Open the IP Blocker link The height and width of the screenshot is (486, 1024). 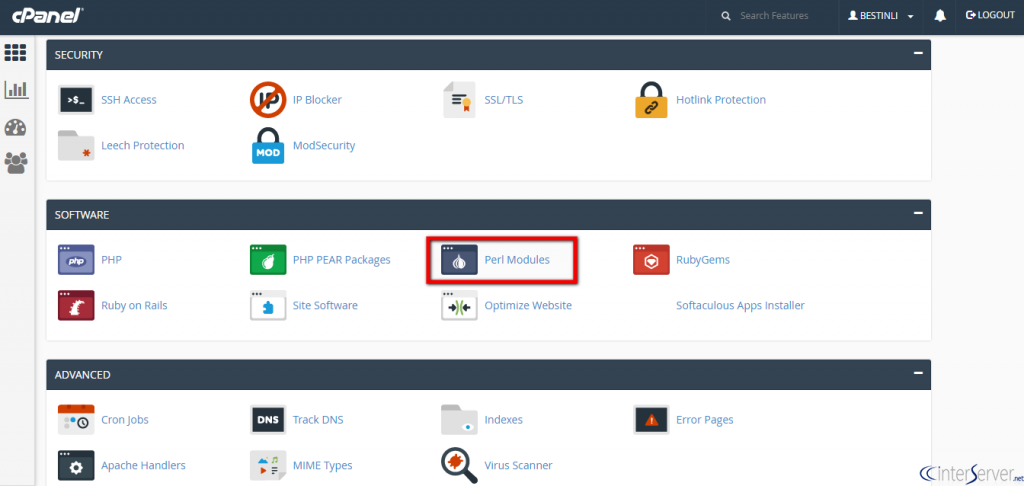(317, 100)
